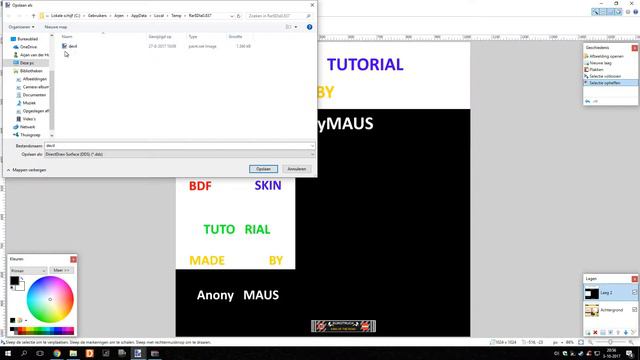Pick a hue on the color wheel
Screen dimensions: 640x360
pyautogui.click(x=50, y=299)
